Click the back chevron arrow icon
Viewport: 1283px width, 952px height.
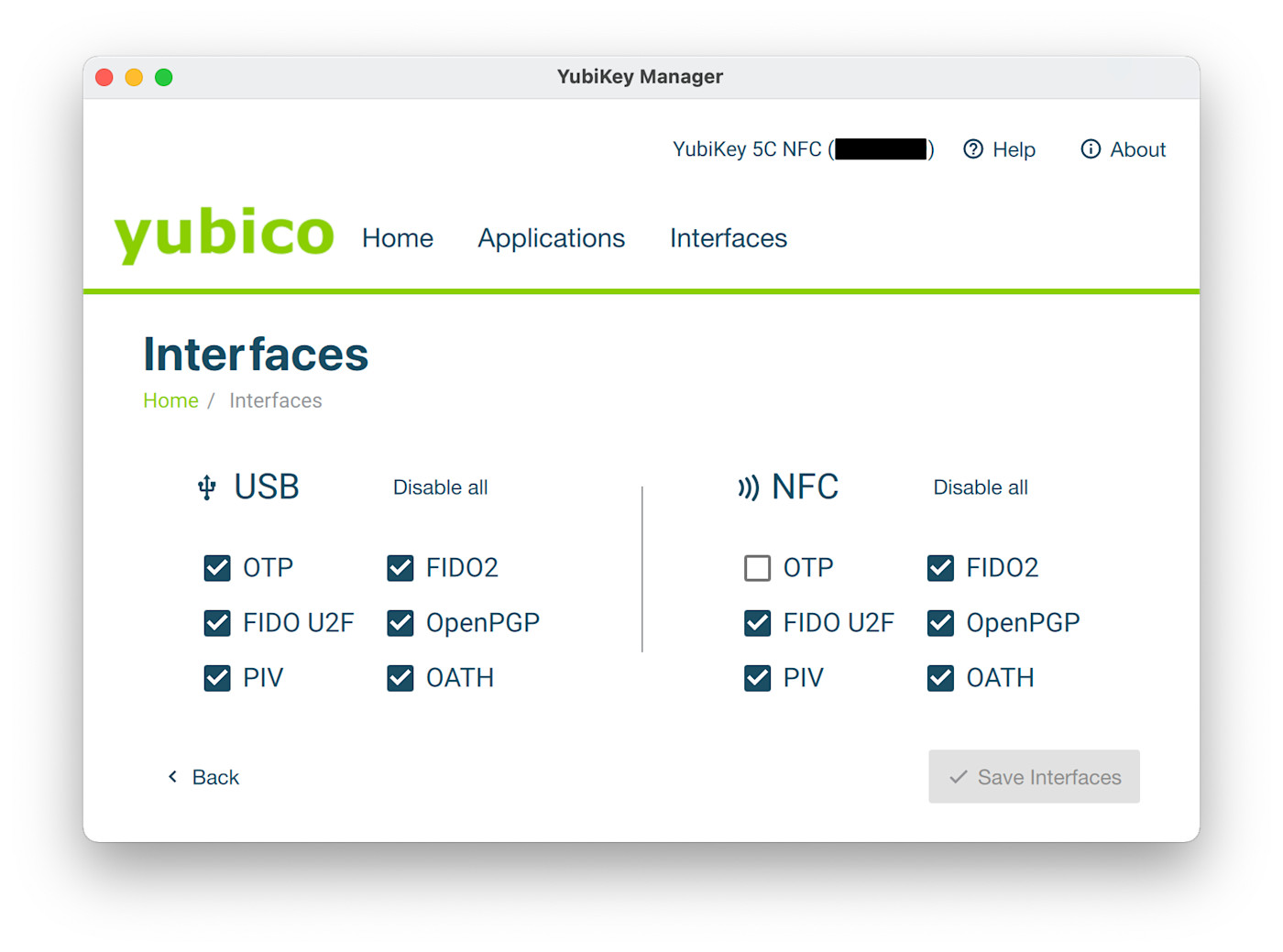click(x=172, y=776)
